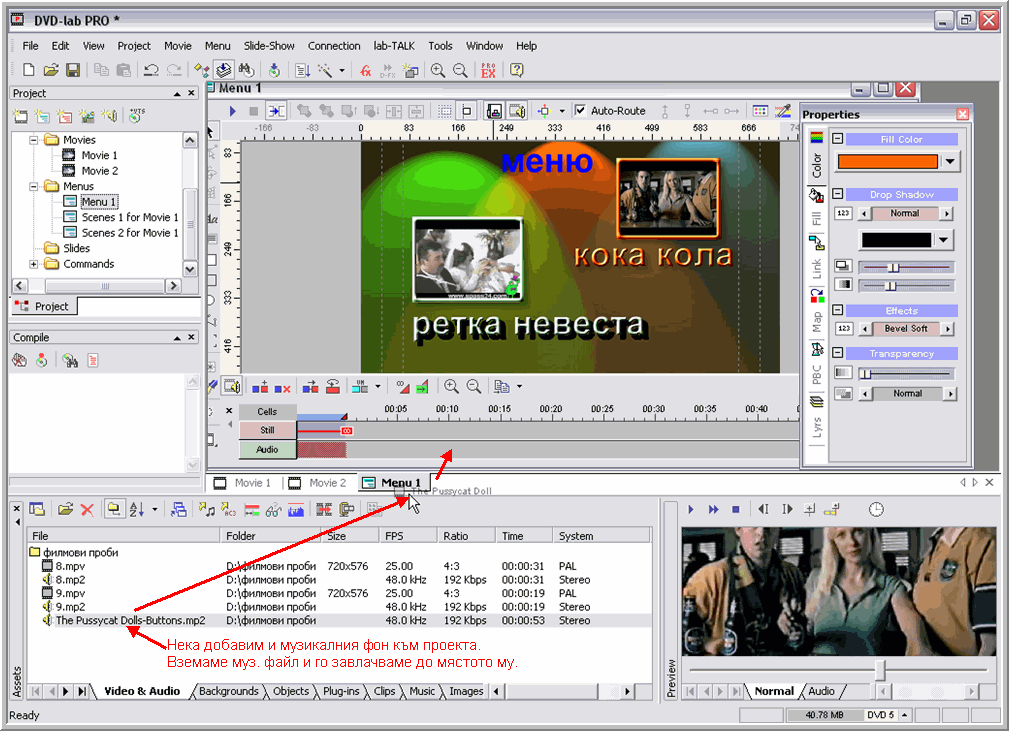Open a project with the folder icon
1009x731 pixels.
(x=51, y=70)
